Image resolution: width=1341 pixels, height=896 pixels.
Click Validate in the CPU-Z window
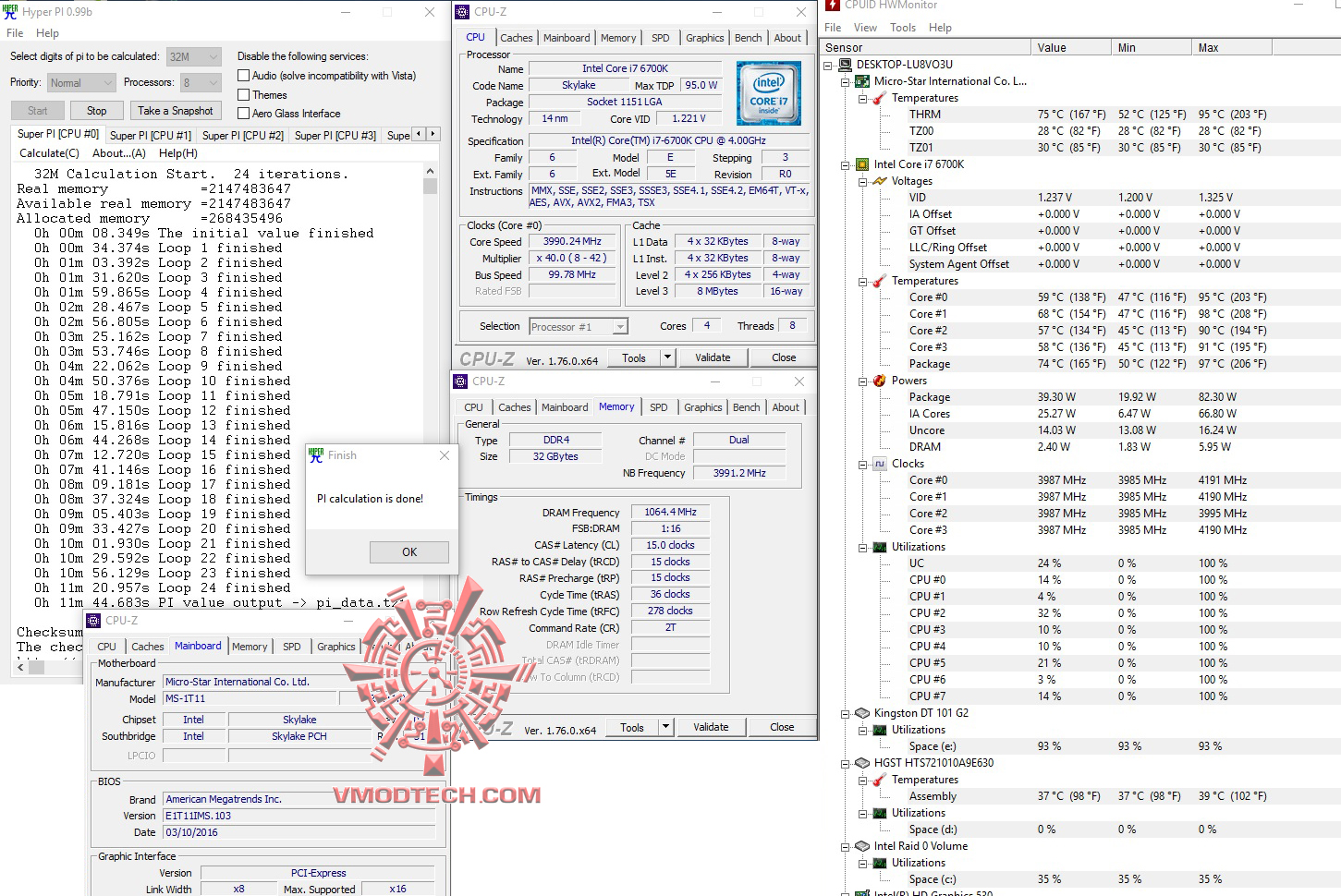(x=713, y=357)
